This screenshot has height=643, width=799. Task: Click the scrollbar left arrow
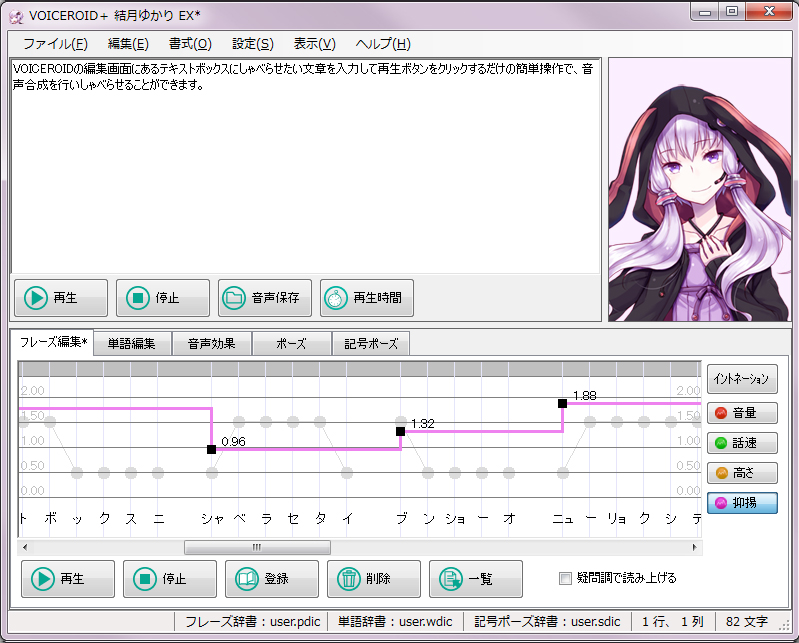[x=25, y=548]
